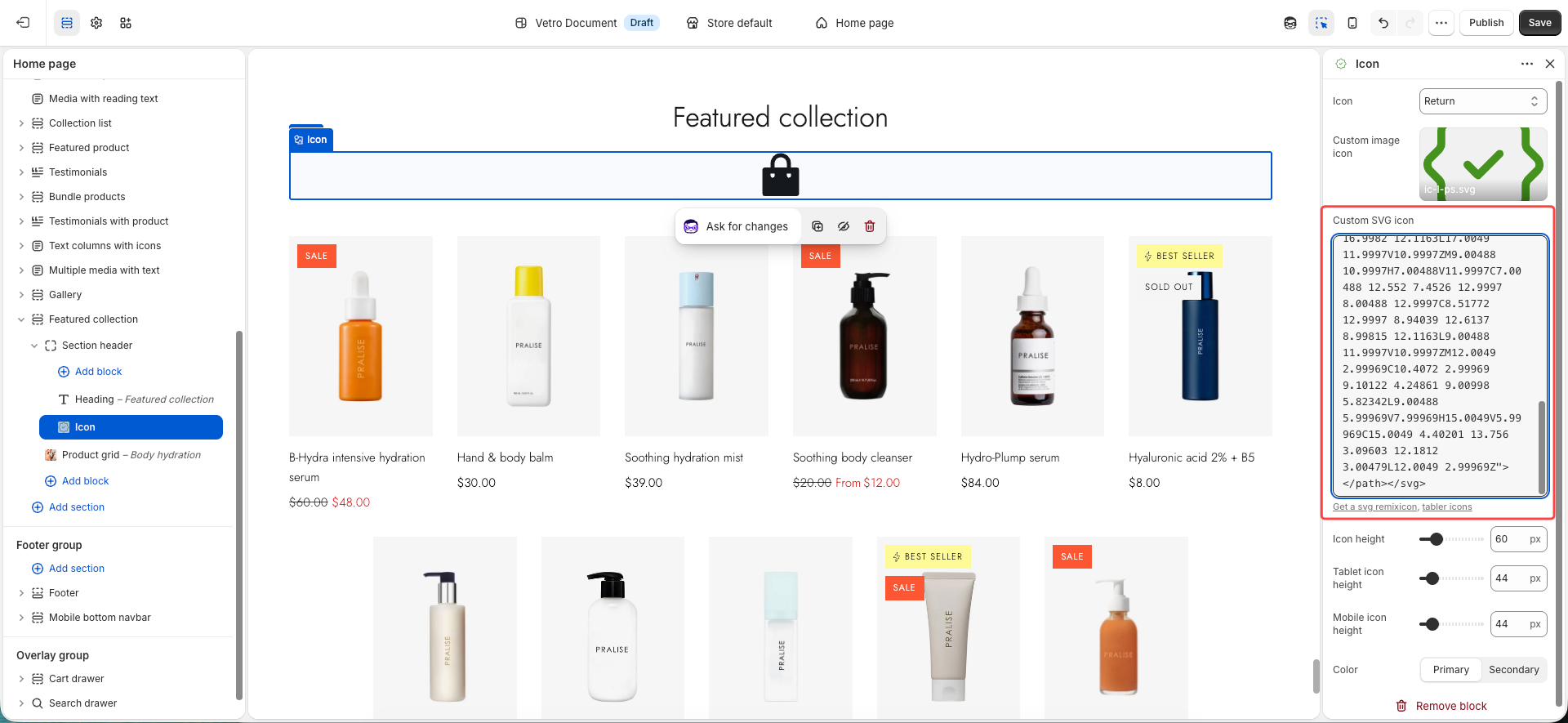Select the Secondary color option
Viewport: 1568px width, 723px height.
pyautogui.click(x=1513, y=670)
